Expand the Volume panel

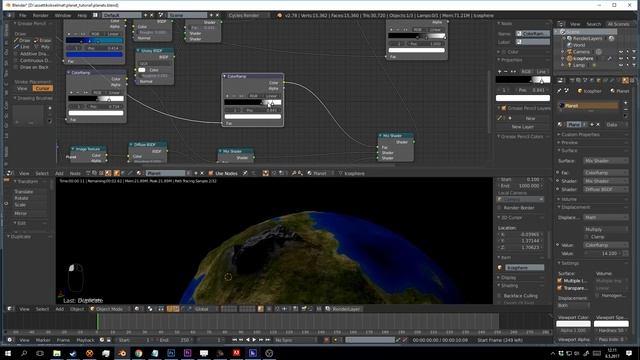568,199
